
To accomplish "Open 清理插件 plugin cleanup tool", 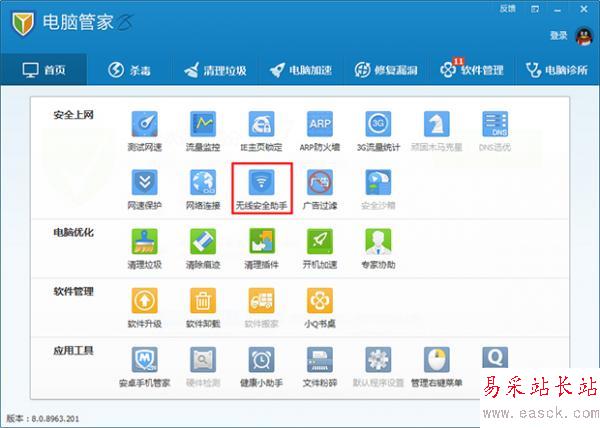I will click(x=261, y=249).
